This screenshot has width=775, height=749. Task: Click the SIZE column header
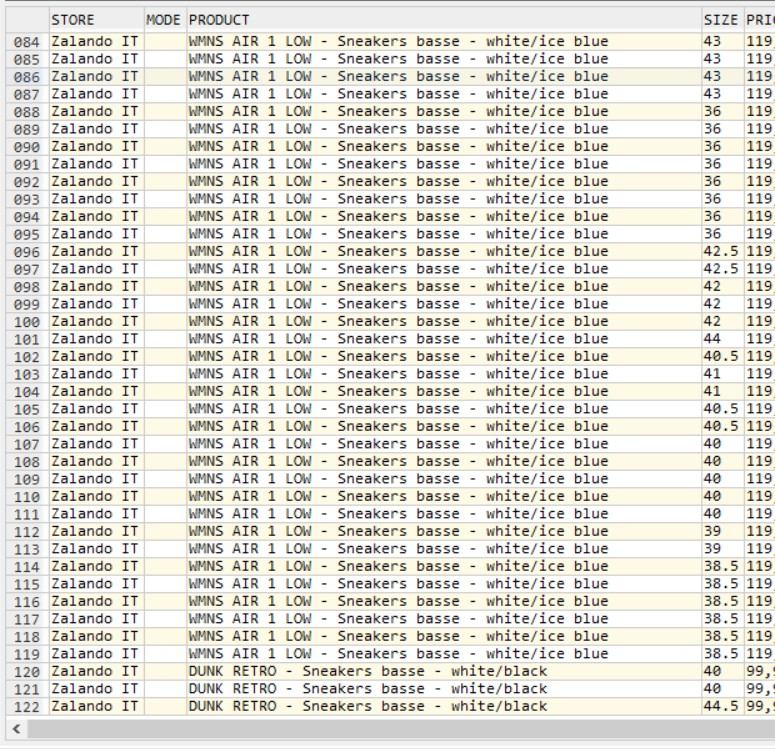coord(723,20)
